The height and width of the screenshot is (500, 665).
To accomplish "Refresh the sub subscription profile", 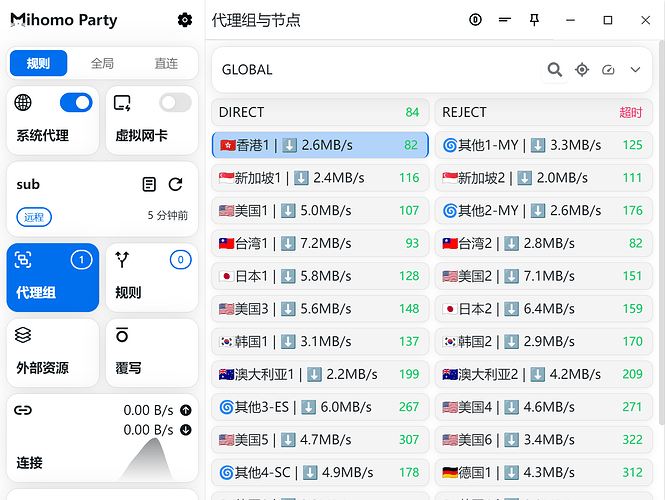I will coord(176,184).
